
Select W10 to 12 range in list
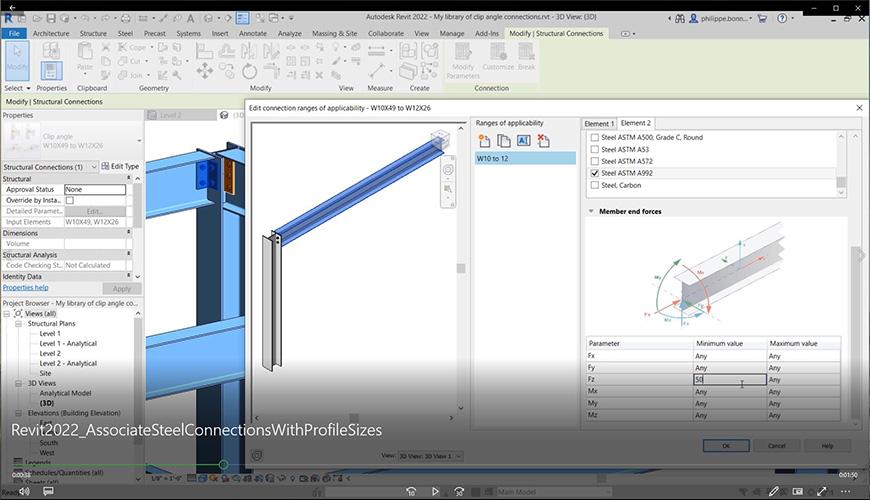[525, 159]
